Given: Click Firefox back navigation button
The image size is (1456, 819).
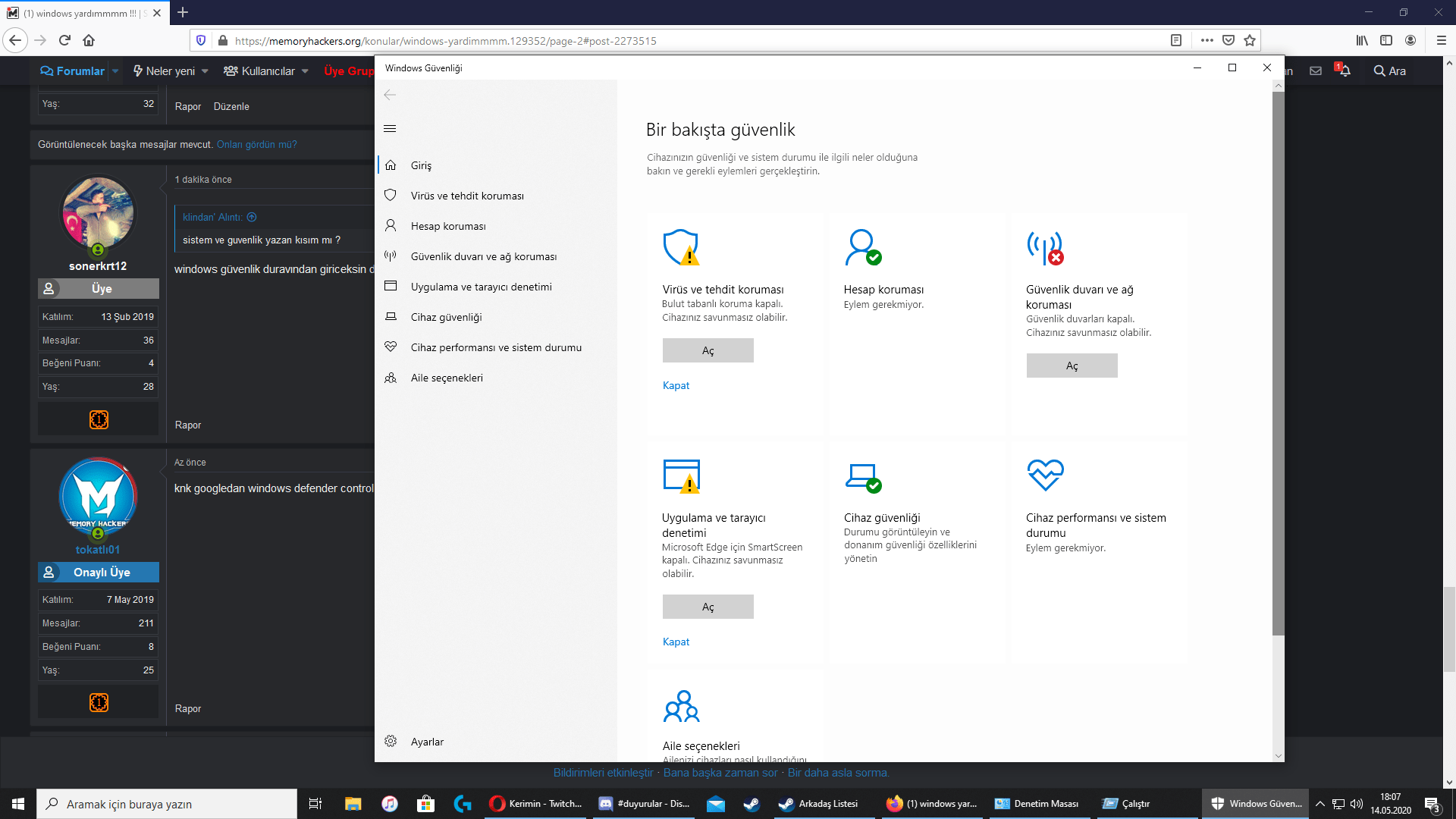Looking at the screenshot, I should pos(15,40).
